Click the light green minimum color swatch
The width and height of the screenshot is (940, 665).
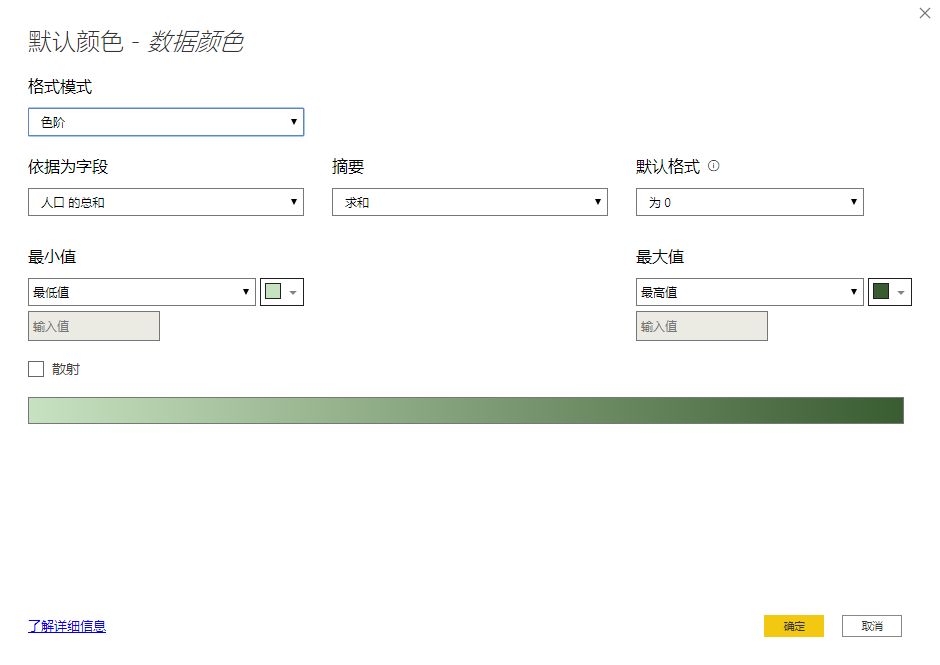(273, 292)
